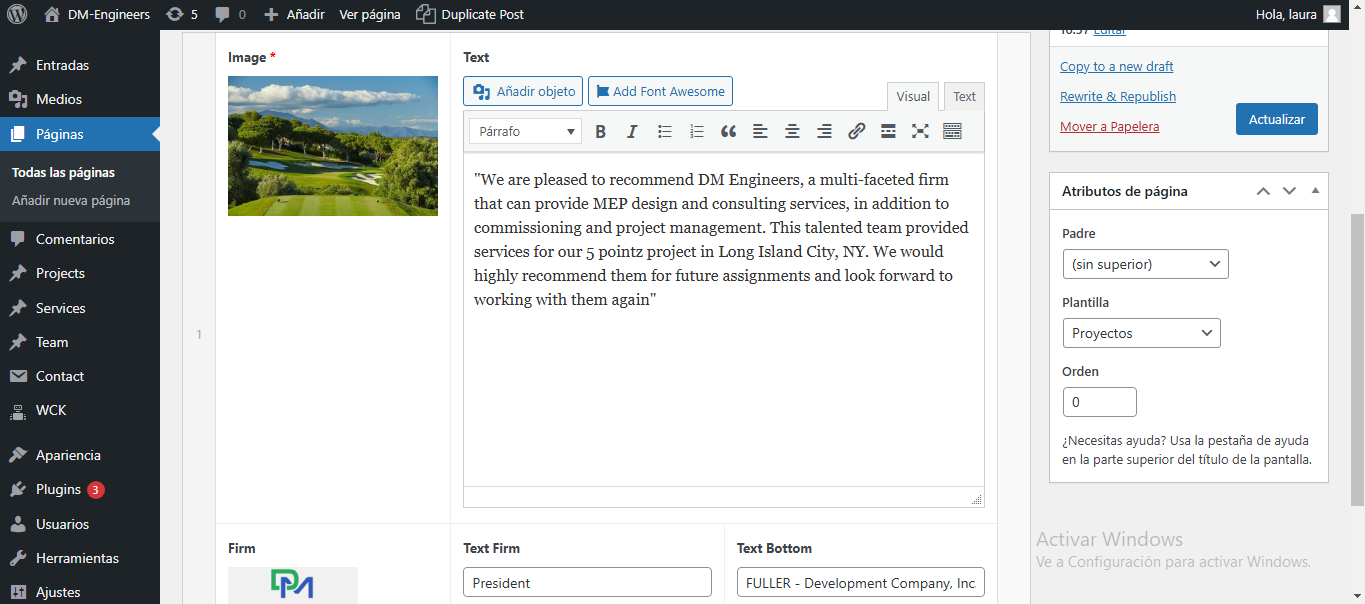Viewport: 1365px width, 604px height.
Task: Open Plugins in sidebar menu
Action: (x=80, y=489)
